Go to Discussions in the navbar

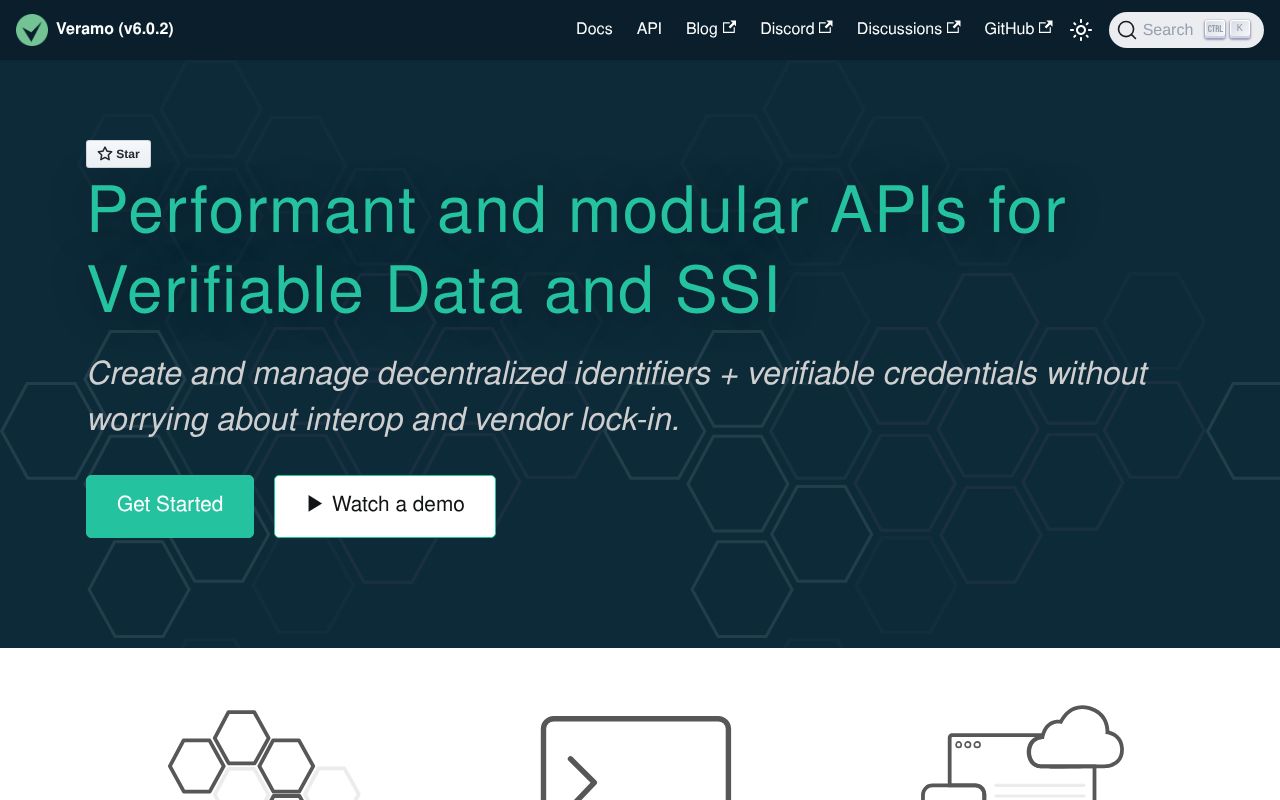899,29
